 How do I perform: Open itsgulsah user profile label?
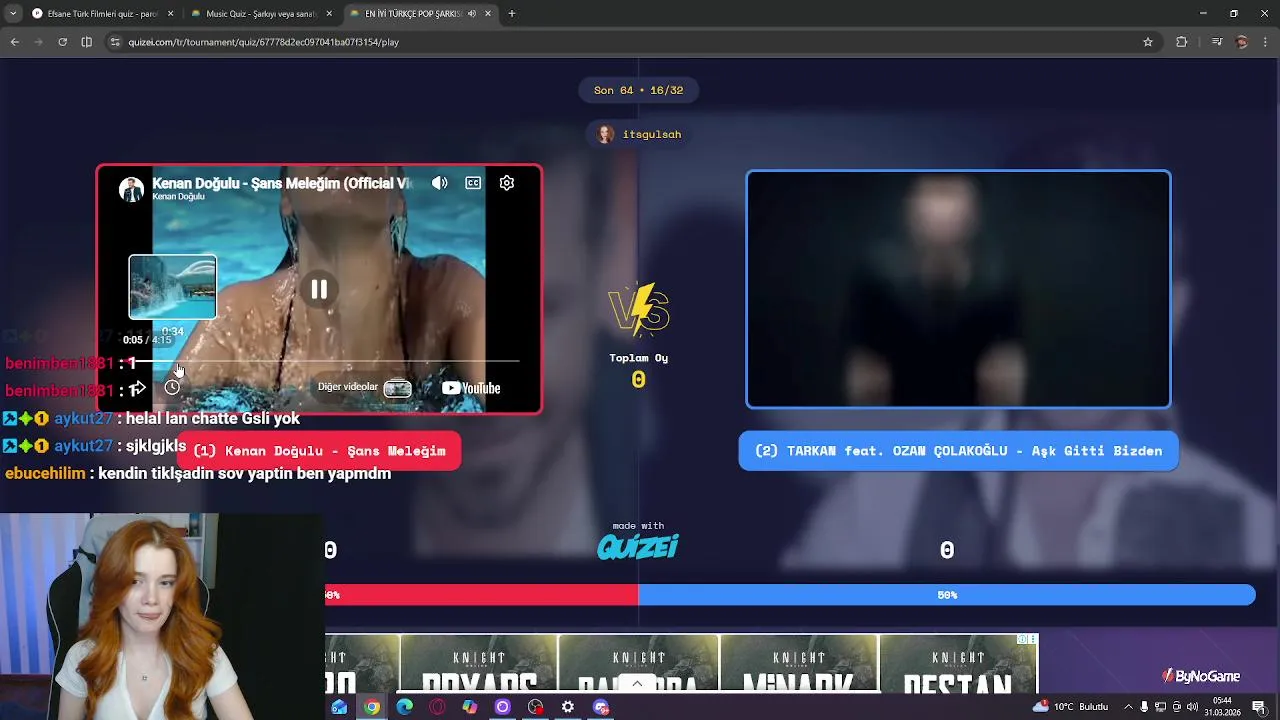[x=639, y=134]
